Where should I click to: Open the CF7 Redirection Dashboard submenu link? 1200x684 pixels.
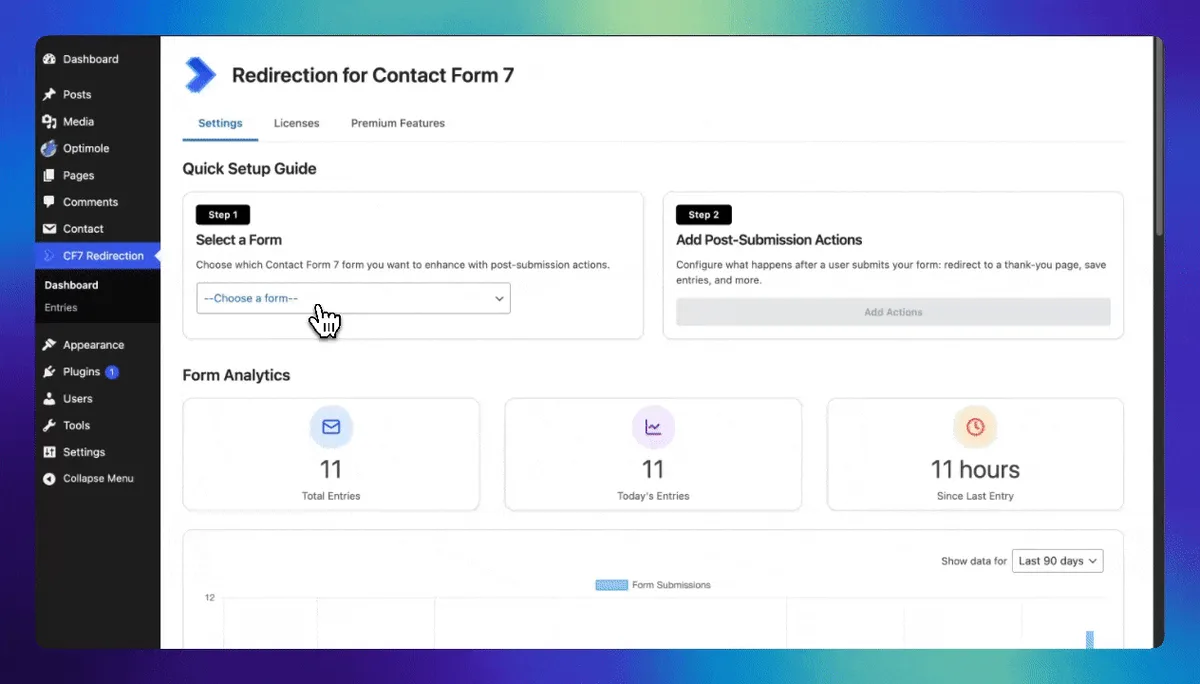pyautogui.click(x=71, y=285)
